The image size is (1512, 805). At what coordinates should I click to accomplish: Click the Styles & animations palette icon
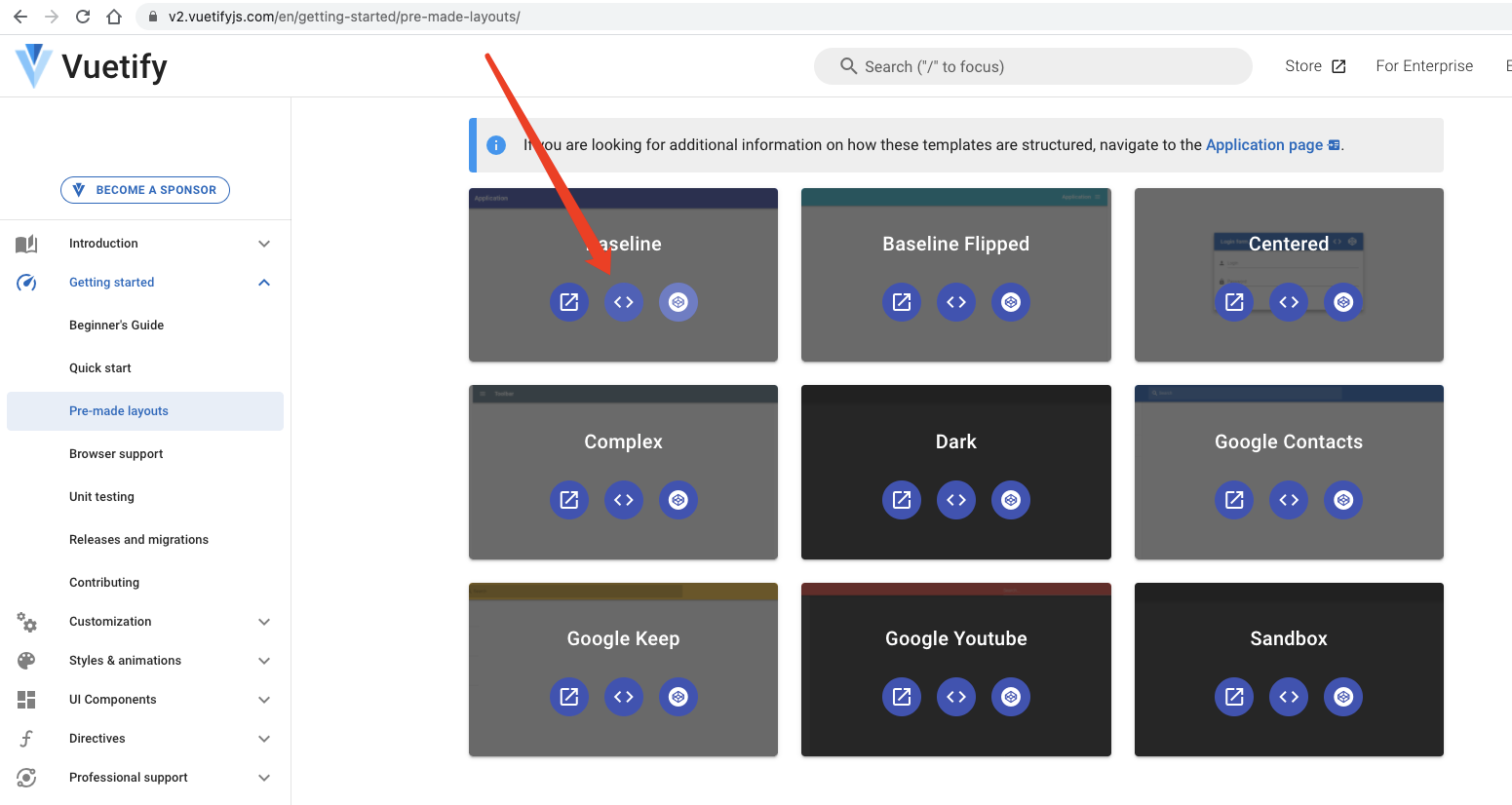click(x=26, y=660)
